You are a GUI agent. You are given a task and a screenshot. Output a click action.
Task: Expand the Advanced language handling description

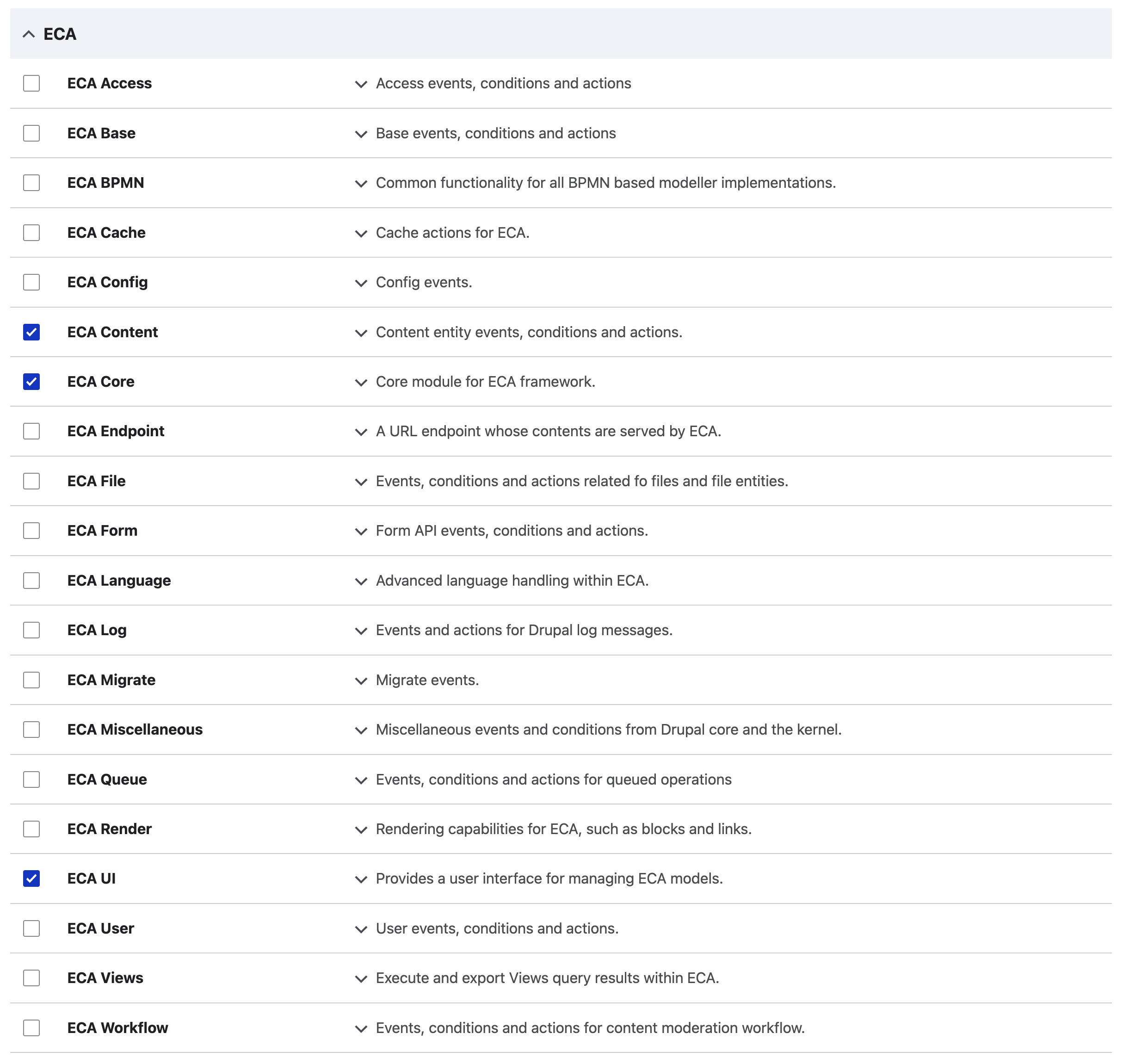click(x=361, y=581)
